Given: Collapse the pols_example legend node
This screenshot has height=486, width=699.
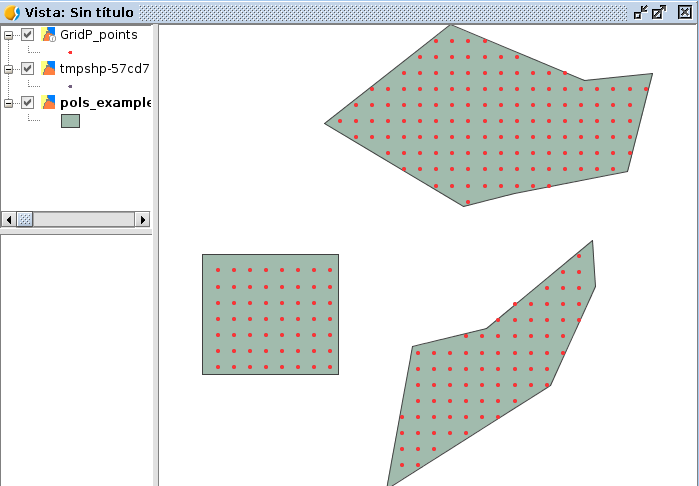Looking at the screenshot, I should tap(9, 103).
